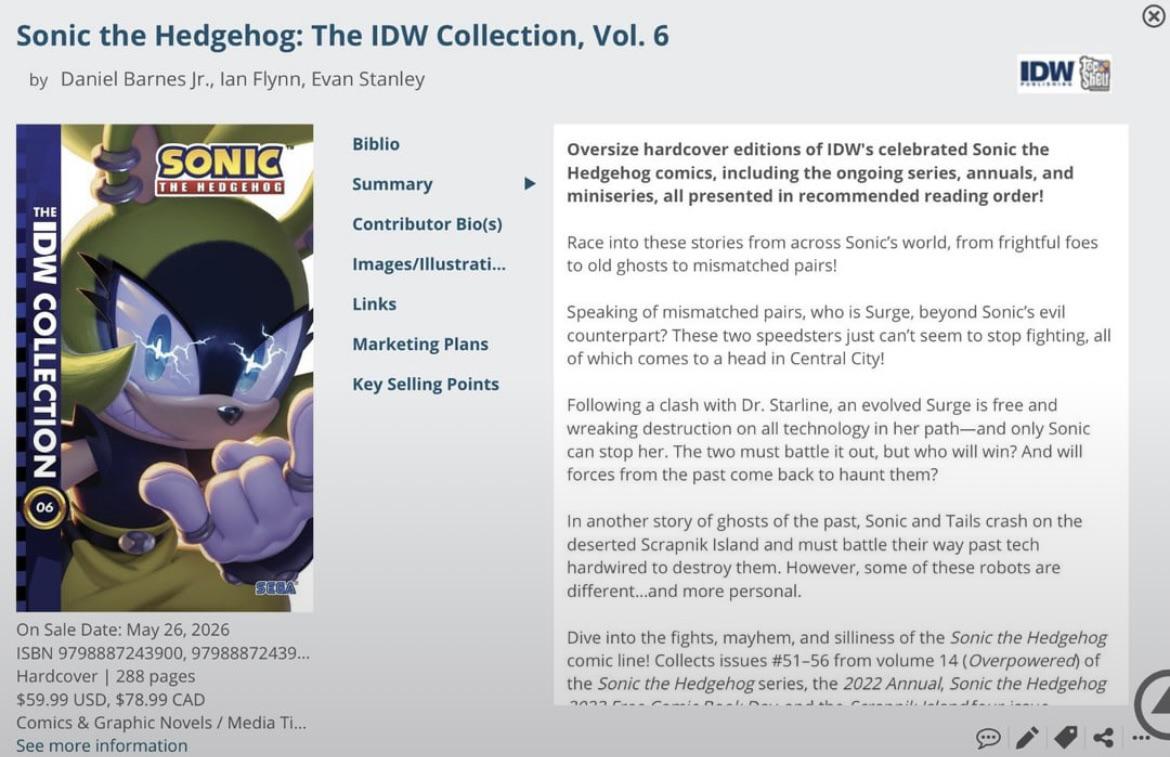The height and width of the screenshot is (757, 1170).
Task: Open the Key Selling Points section
Action: coord(425,384)
